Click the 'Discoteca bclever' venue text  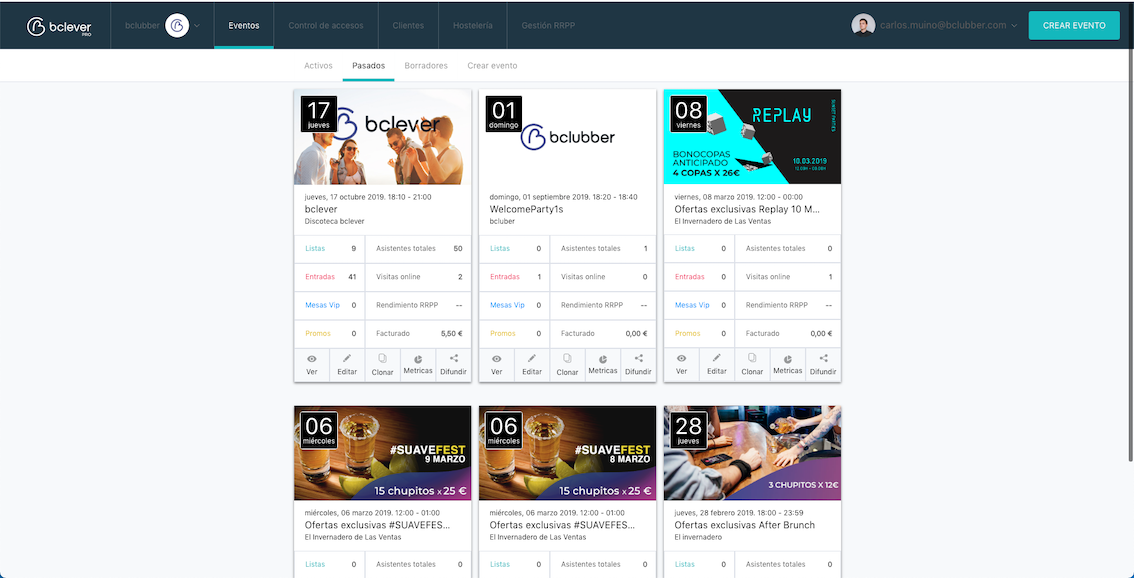[335, 221]
